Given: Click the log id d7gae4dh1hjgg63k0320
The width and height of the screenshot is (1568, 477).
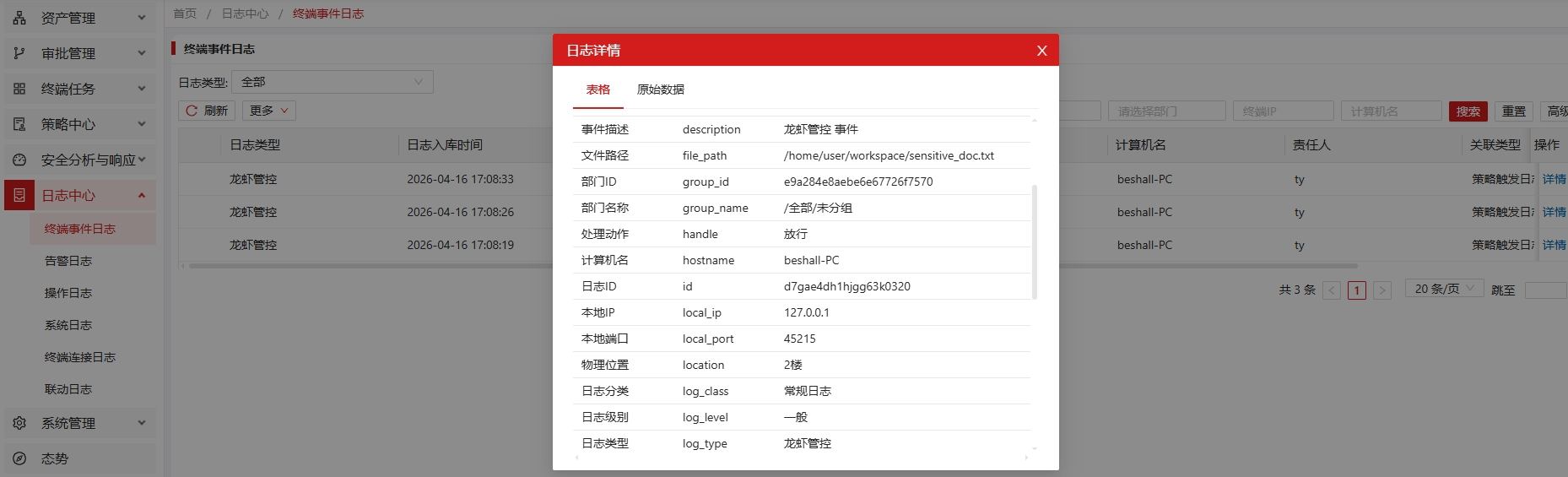Looking at the screenshot, I should tap(847, 286).
